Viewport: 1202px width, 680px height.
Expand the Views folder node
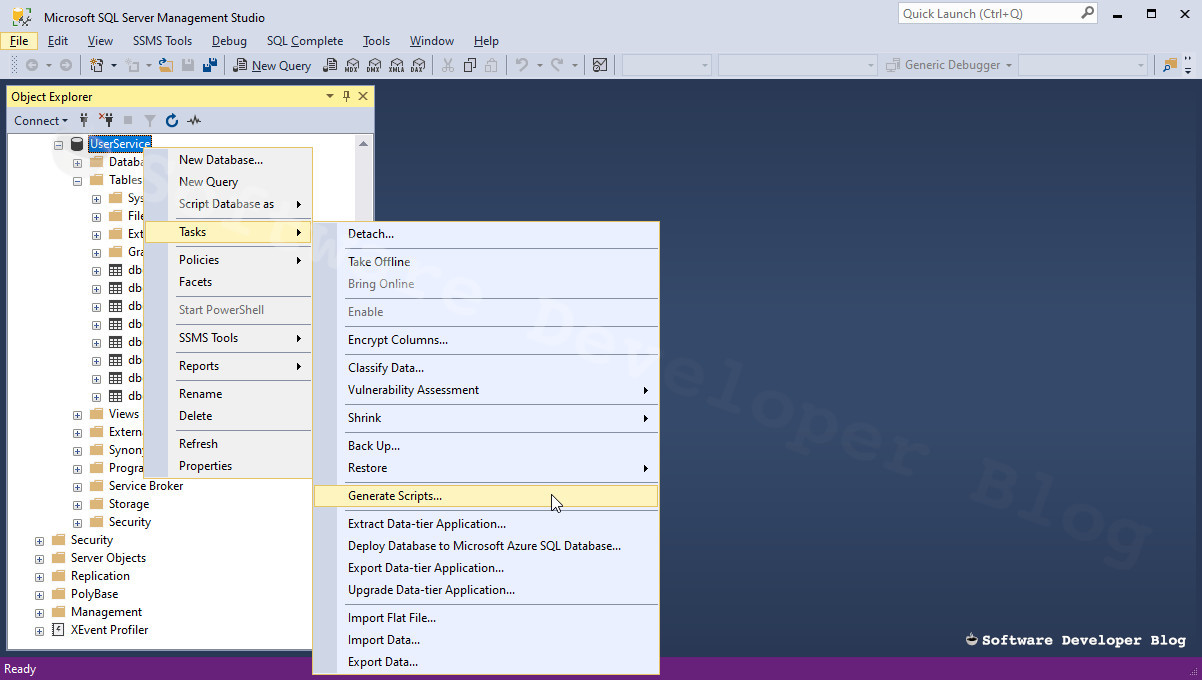(x=77, y=415)
